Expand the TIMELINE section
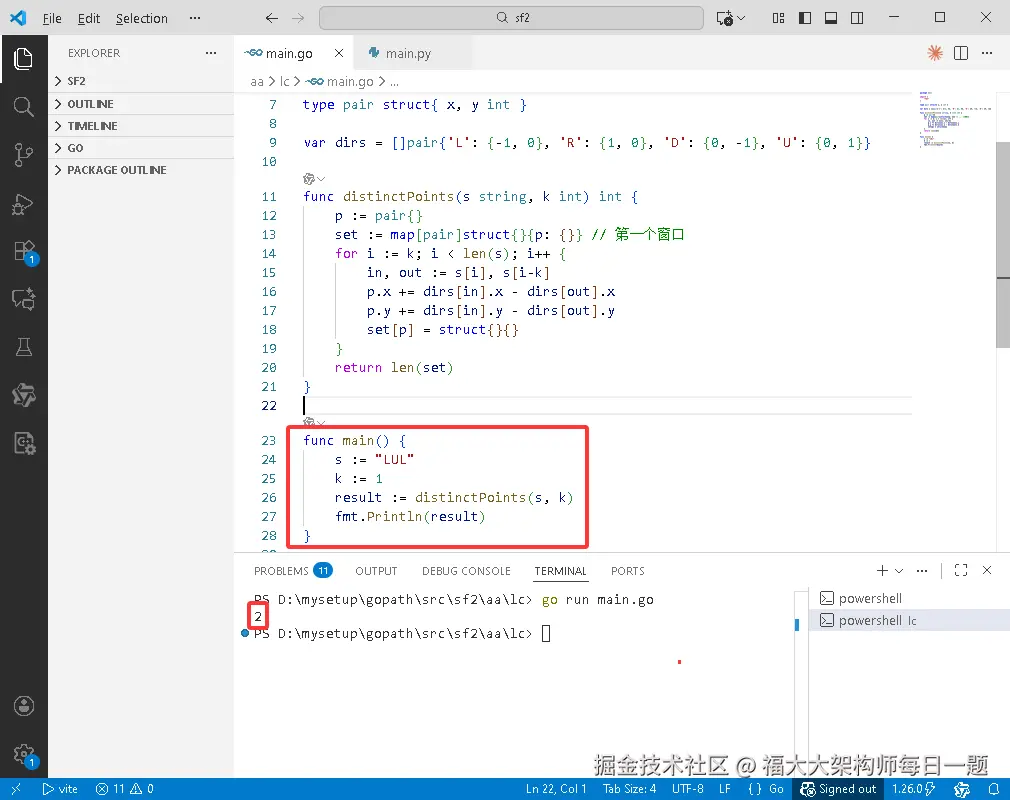1010x800 pixels. (142, 126)
